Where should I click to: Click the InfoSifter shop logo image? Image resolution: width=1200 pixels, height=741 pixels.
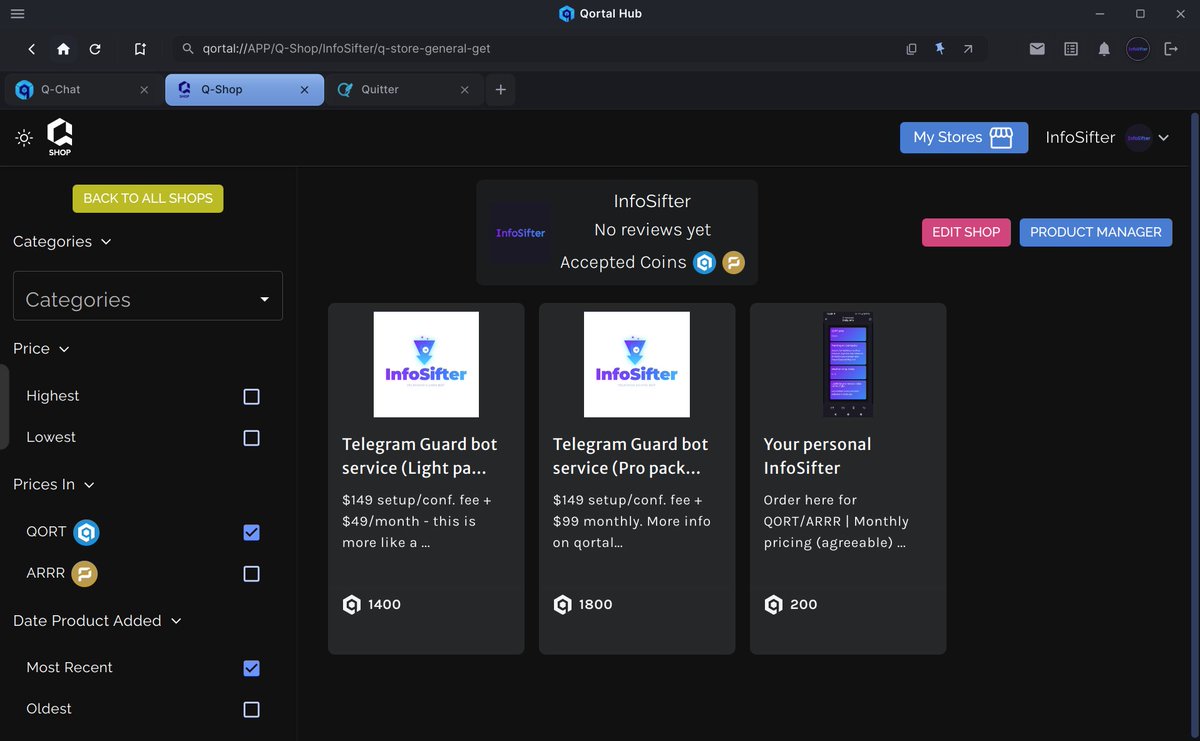521,233
